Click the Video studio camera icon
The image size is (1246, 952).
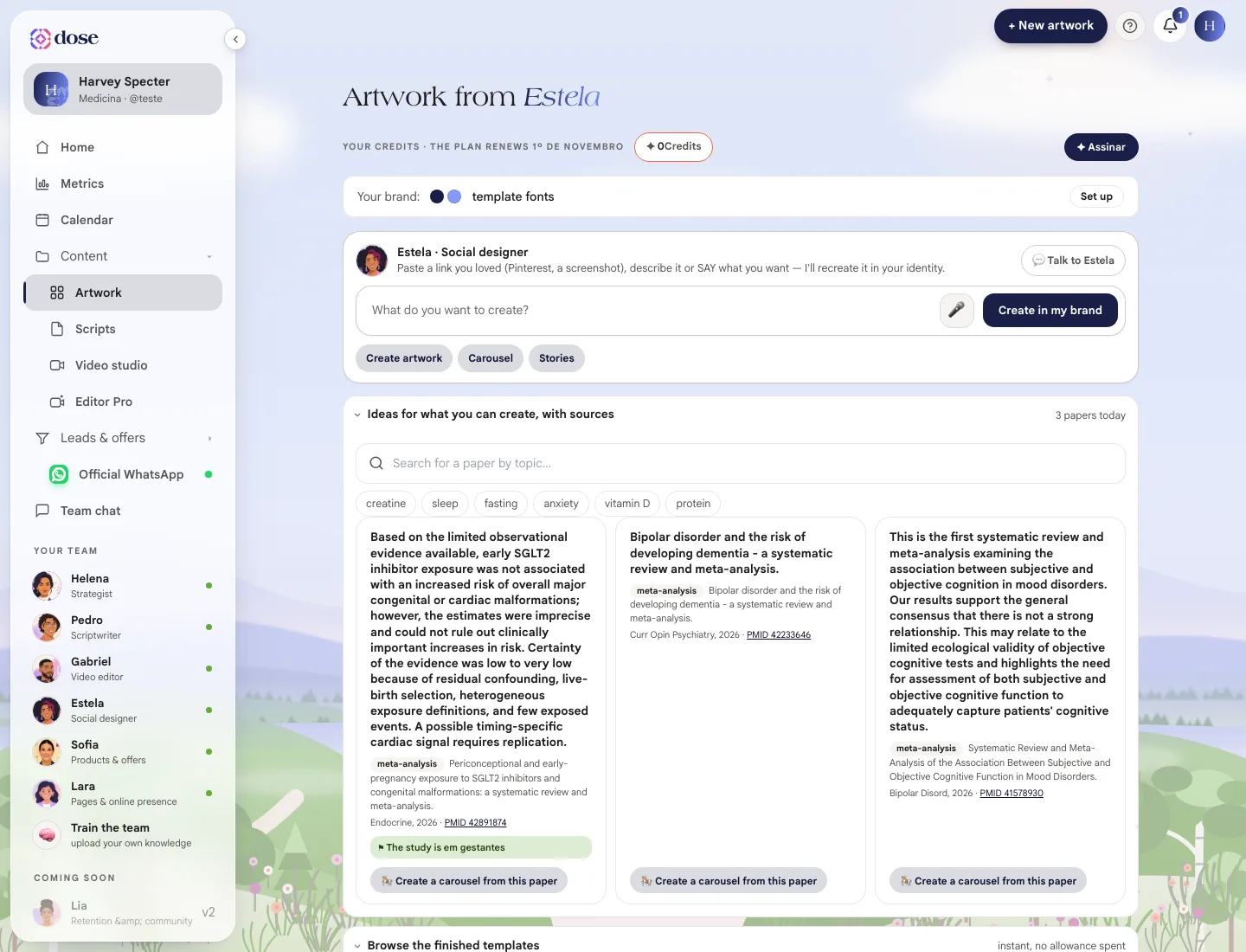pyautogui.click(x=57, y=365)
